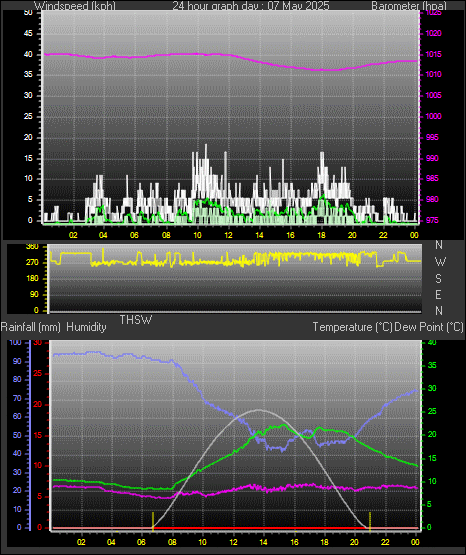
Task: Select the "Temperature (°C)" label
Action: (x=352, y=327)
